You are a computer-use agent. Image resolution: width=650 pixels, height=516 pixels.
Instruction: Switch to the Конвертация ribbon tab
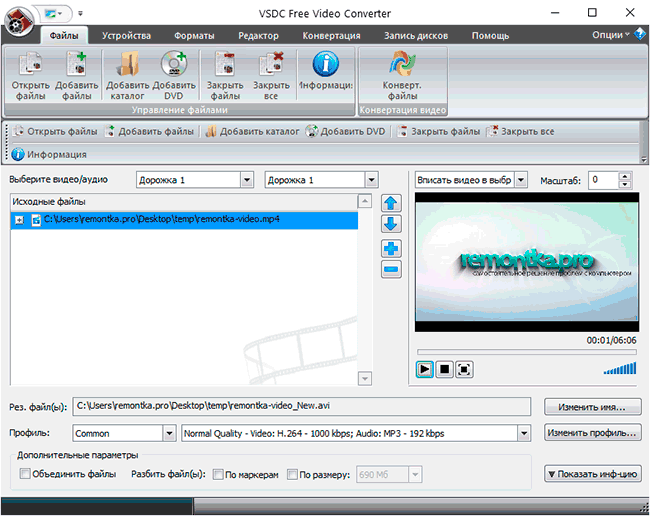[331, 36]
